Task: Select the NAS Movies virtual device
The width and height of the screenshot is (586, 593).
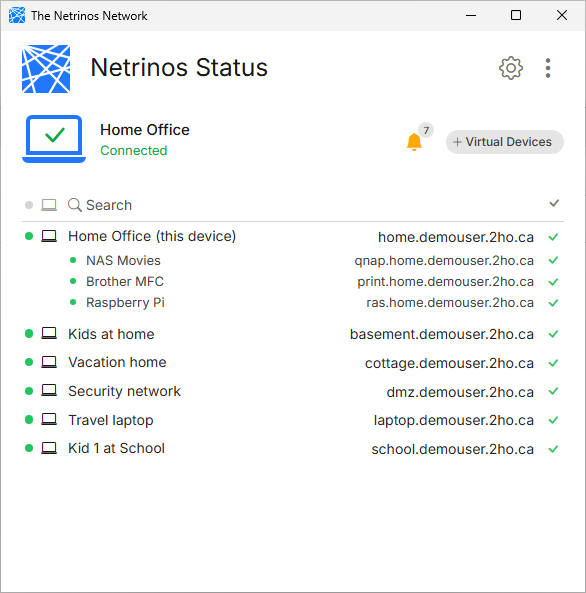Action: coord(123,261)
